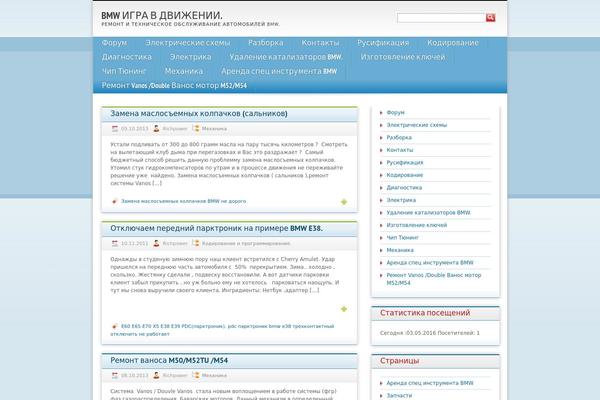The height and width of the screenshot is (400, 600).
Task: Click author icon in Замена маслосъемных колпачков post
Action: pos(156,129)
